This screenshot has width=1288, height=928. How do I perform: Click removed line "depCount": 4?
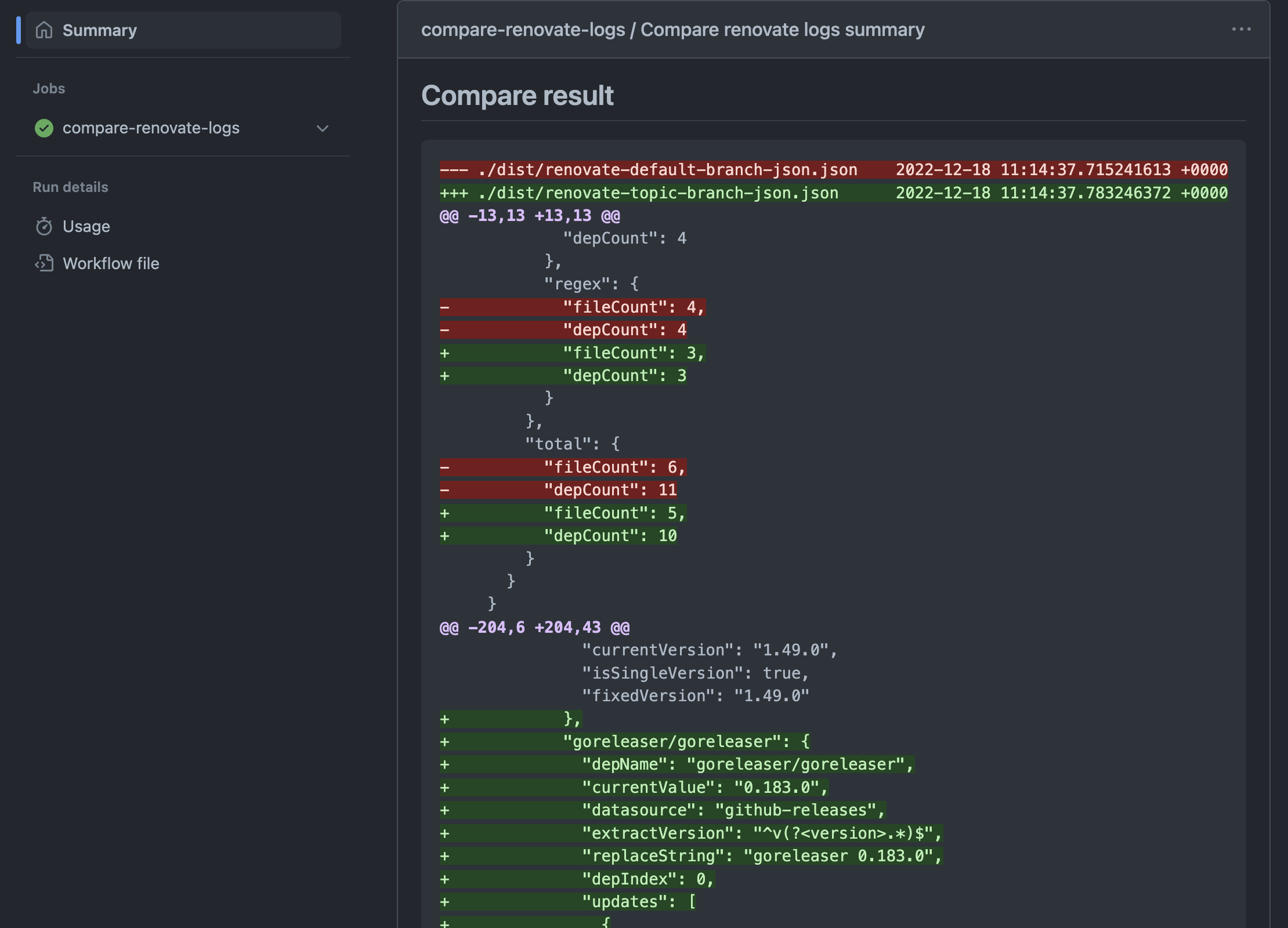pos(563,330)
